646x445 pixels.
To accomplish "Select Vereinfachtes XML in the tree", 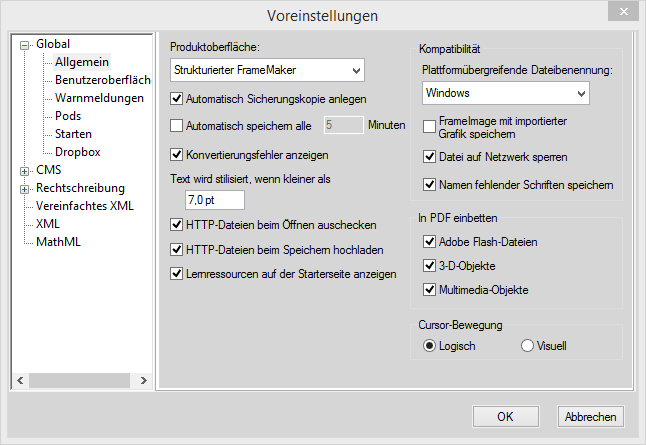I will click(84, 206).
